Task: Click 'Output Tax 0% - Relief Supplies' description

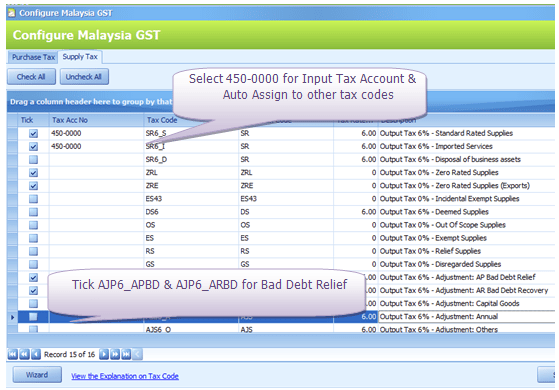Action: coord(430,251)
